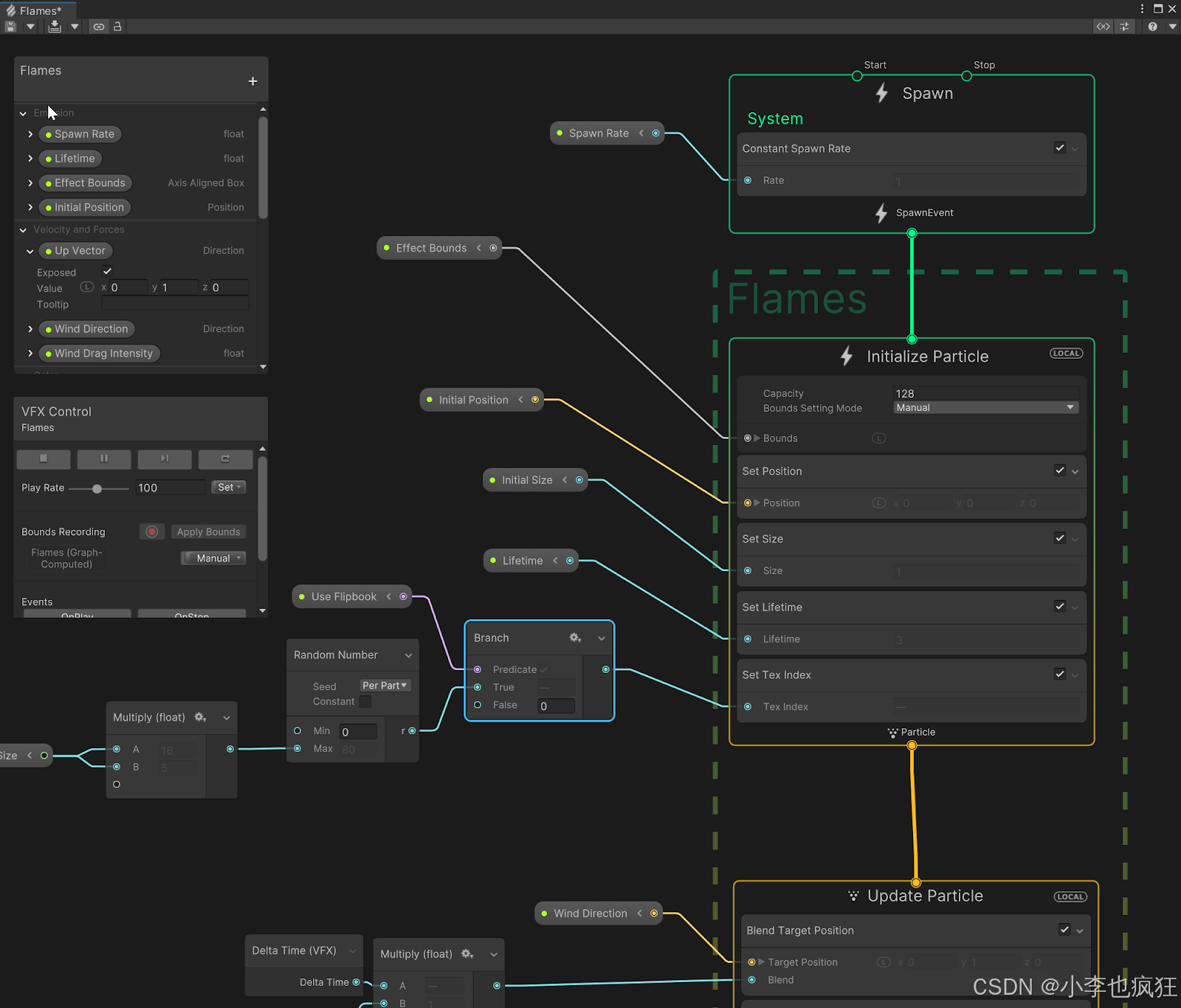The width and height of the screenshot is (1181, 1008).
Task: Toggle the Set Lifetime block checkbox
Action: click(1060, 606)
